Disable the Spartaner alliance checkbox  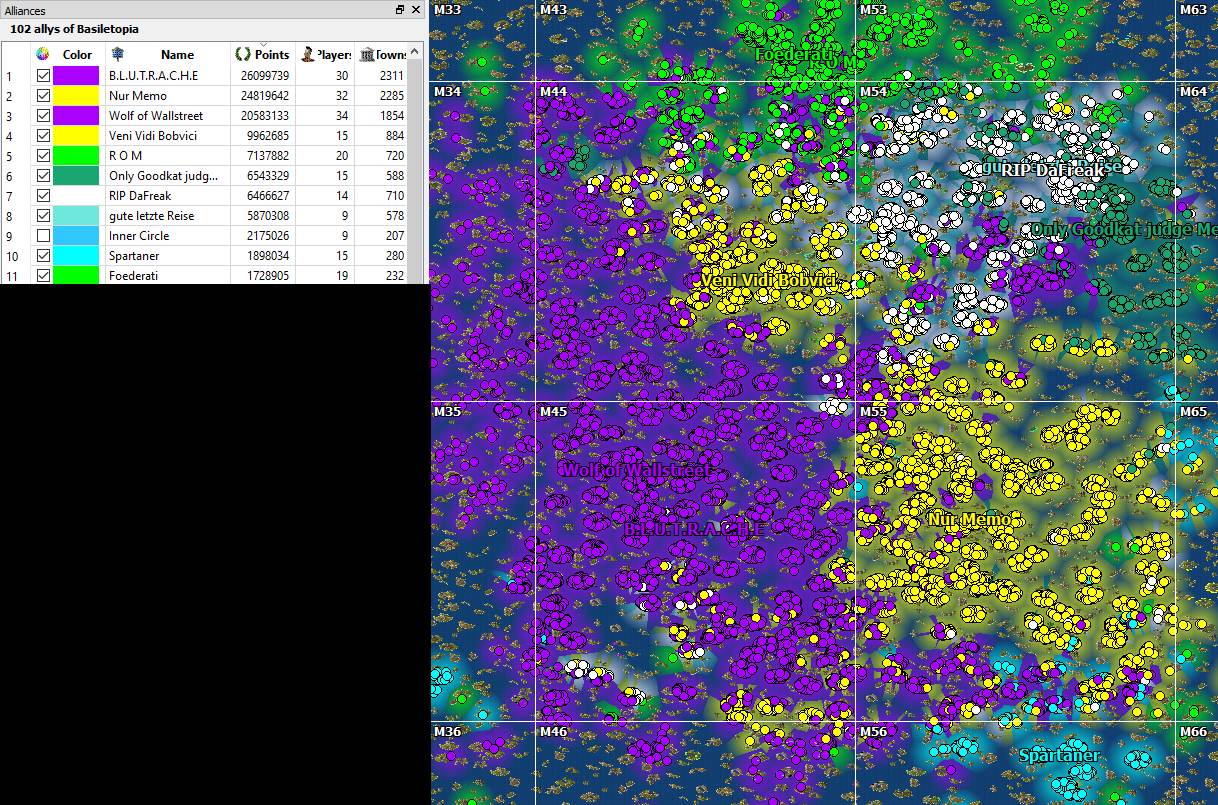(x=43, y=256)
